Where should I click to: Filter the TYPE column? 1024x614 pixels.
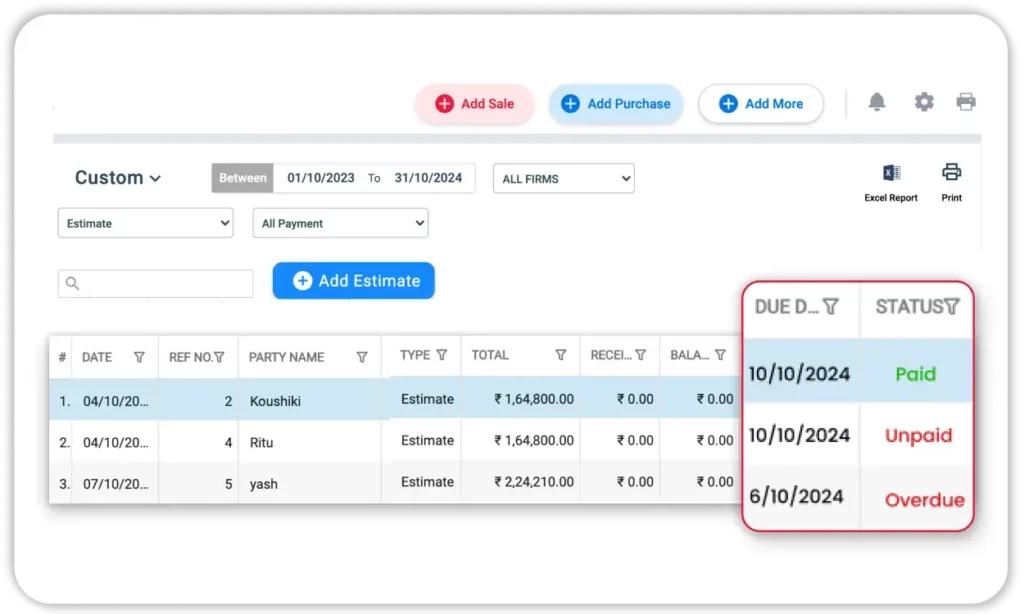pos(441,355)
